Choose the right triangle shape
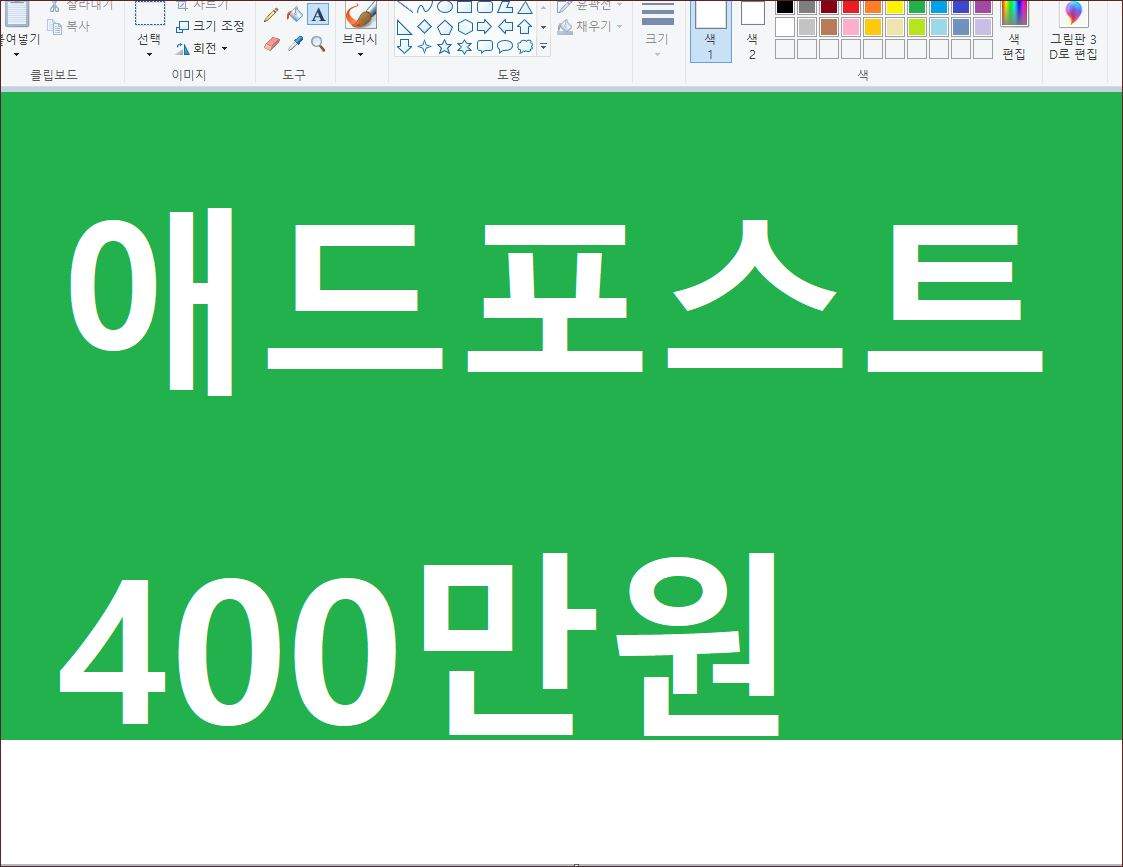 pyautogui.click(x=405, y=27)
